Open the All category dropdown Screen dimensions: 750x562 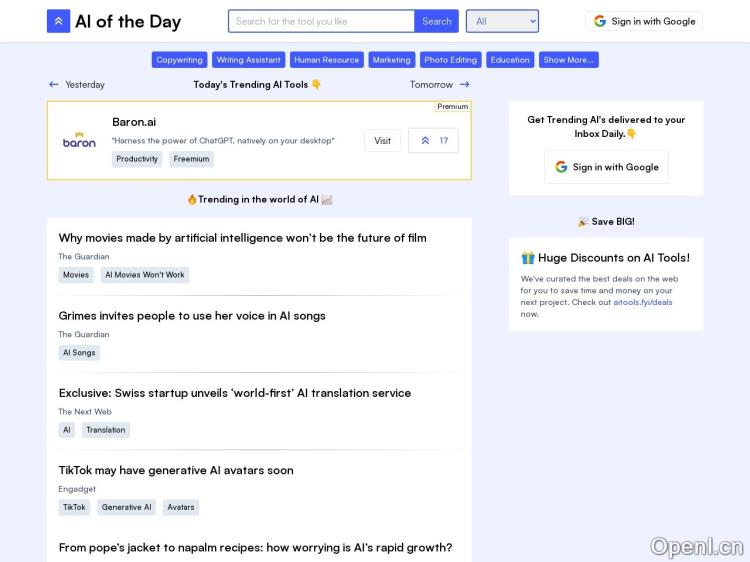pos(502,21)
